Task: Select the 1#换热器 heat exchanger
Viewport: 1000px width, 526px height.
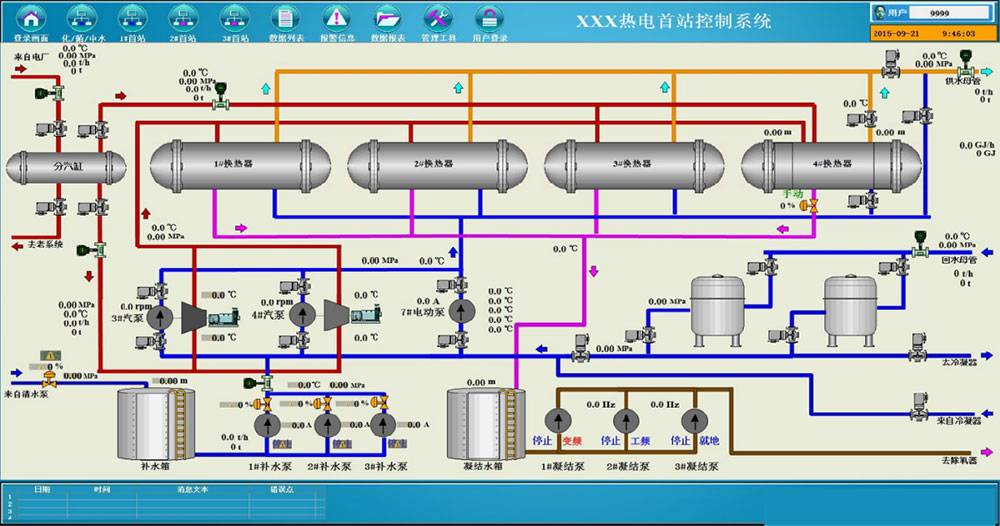Action: 240,164
